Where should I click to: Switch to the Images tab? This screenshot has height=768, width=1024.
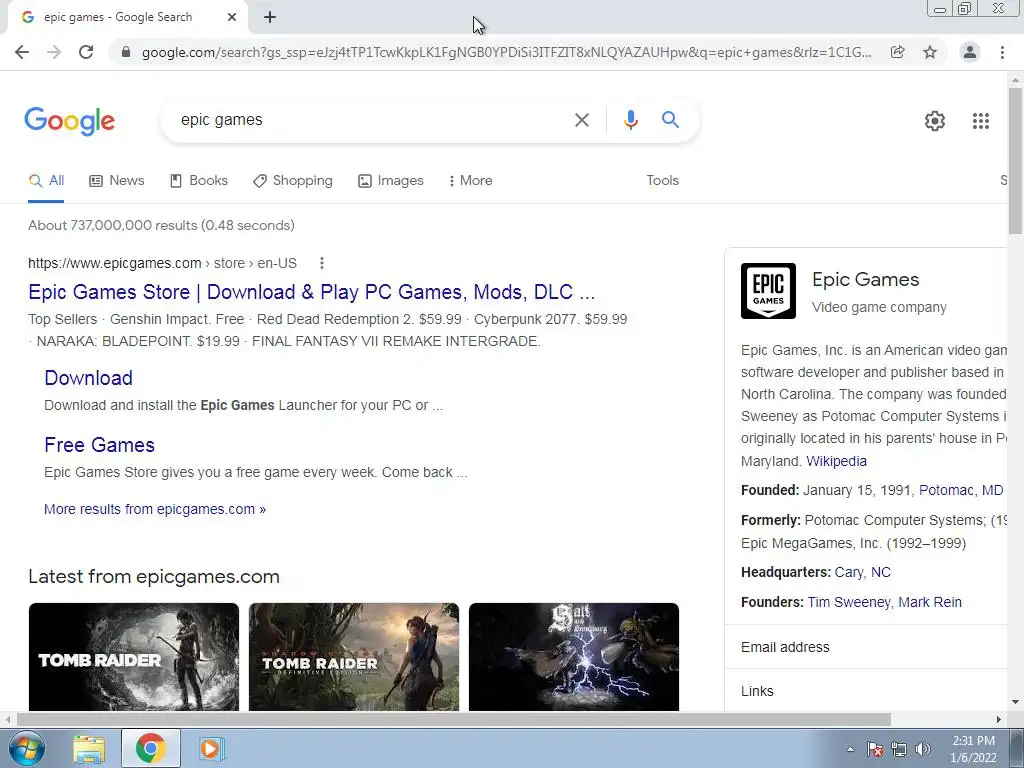point(391,181)
